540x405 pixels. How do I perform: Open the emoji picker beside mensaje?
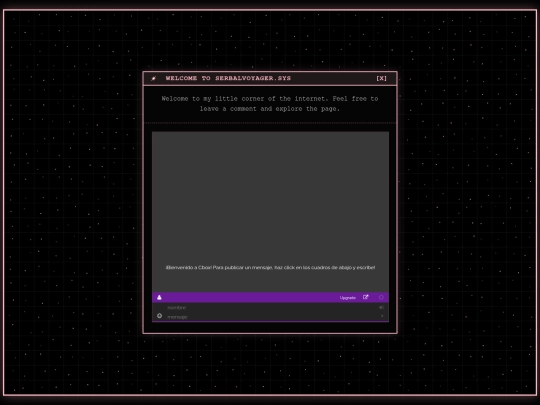click(159, 316)
